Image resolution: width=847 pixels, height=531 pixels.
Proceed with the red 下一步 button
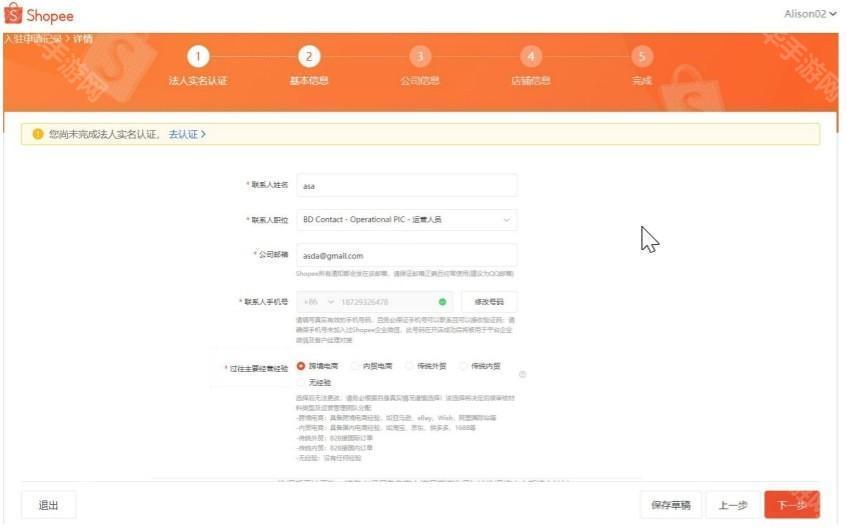coord(792,505)
